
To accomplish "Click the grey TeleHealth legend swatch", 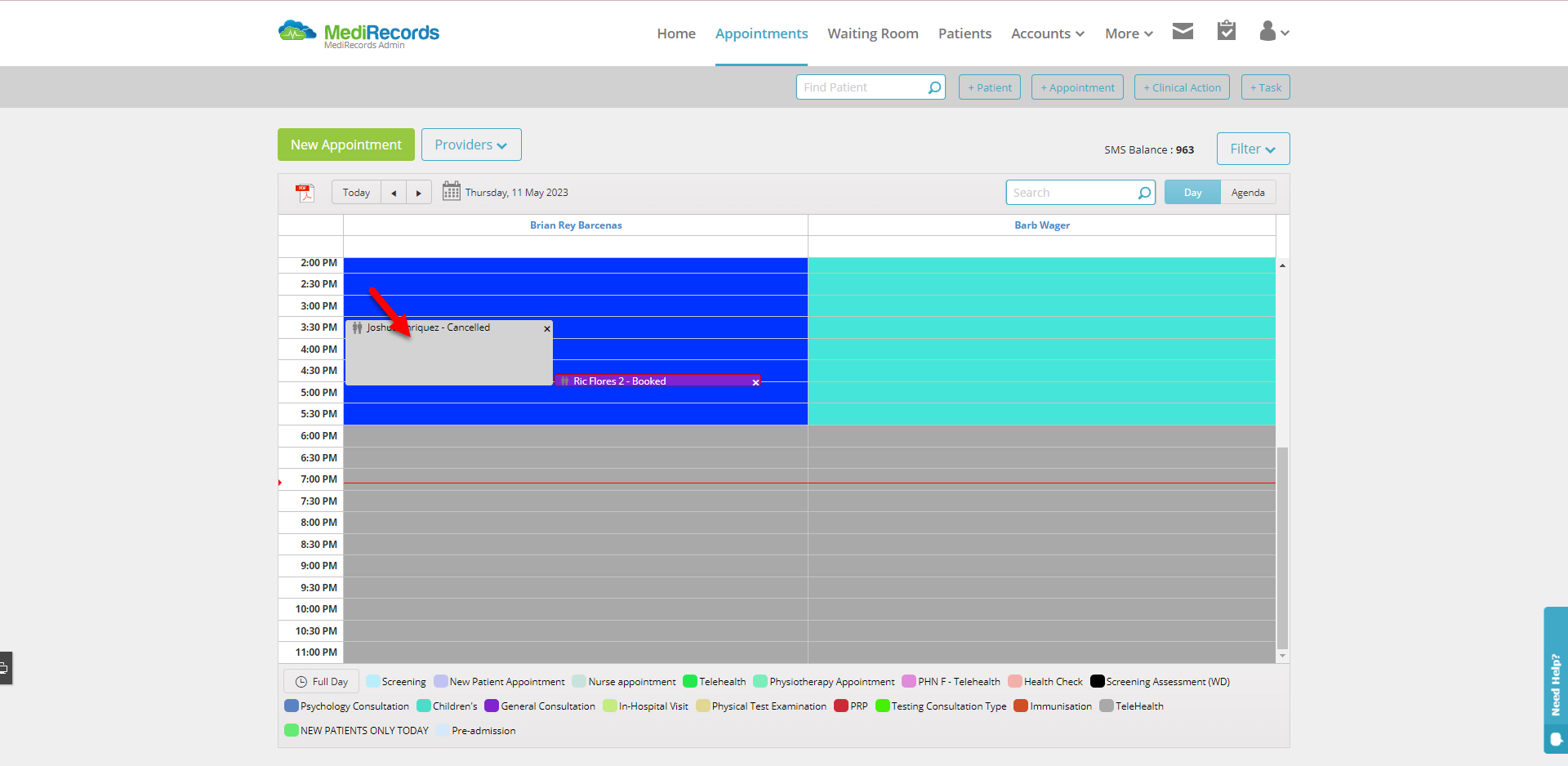I will 1107,706.
